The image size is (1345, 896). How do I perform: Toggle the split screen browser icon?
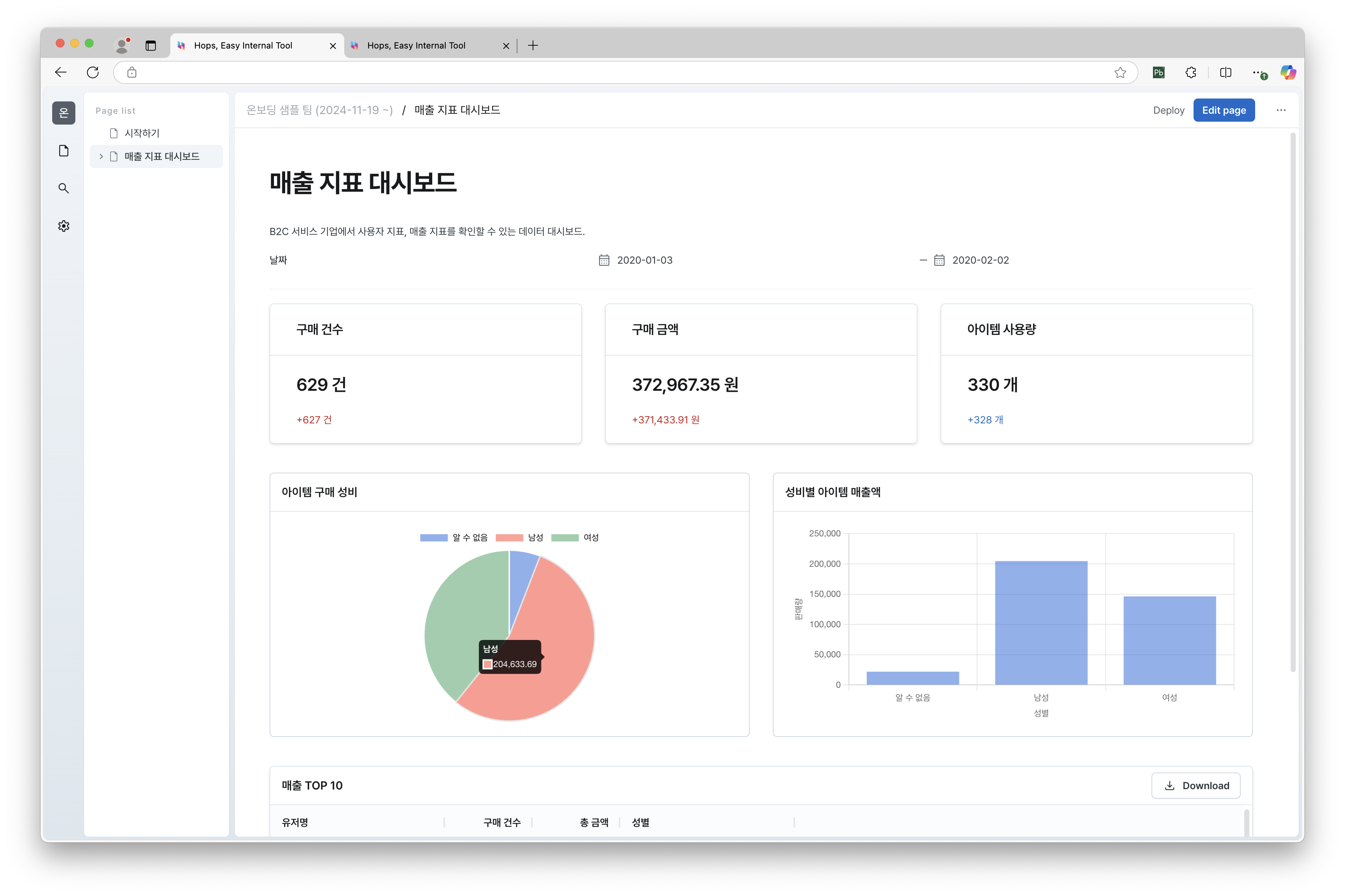coord(1225,72)
